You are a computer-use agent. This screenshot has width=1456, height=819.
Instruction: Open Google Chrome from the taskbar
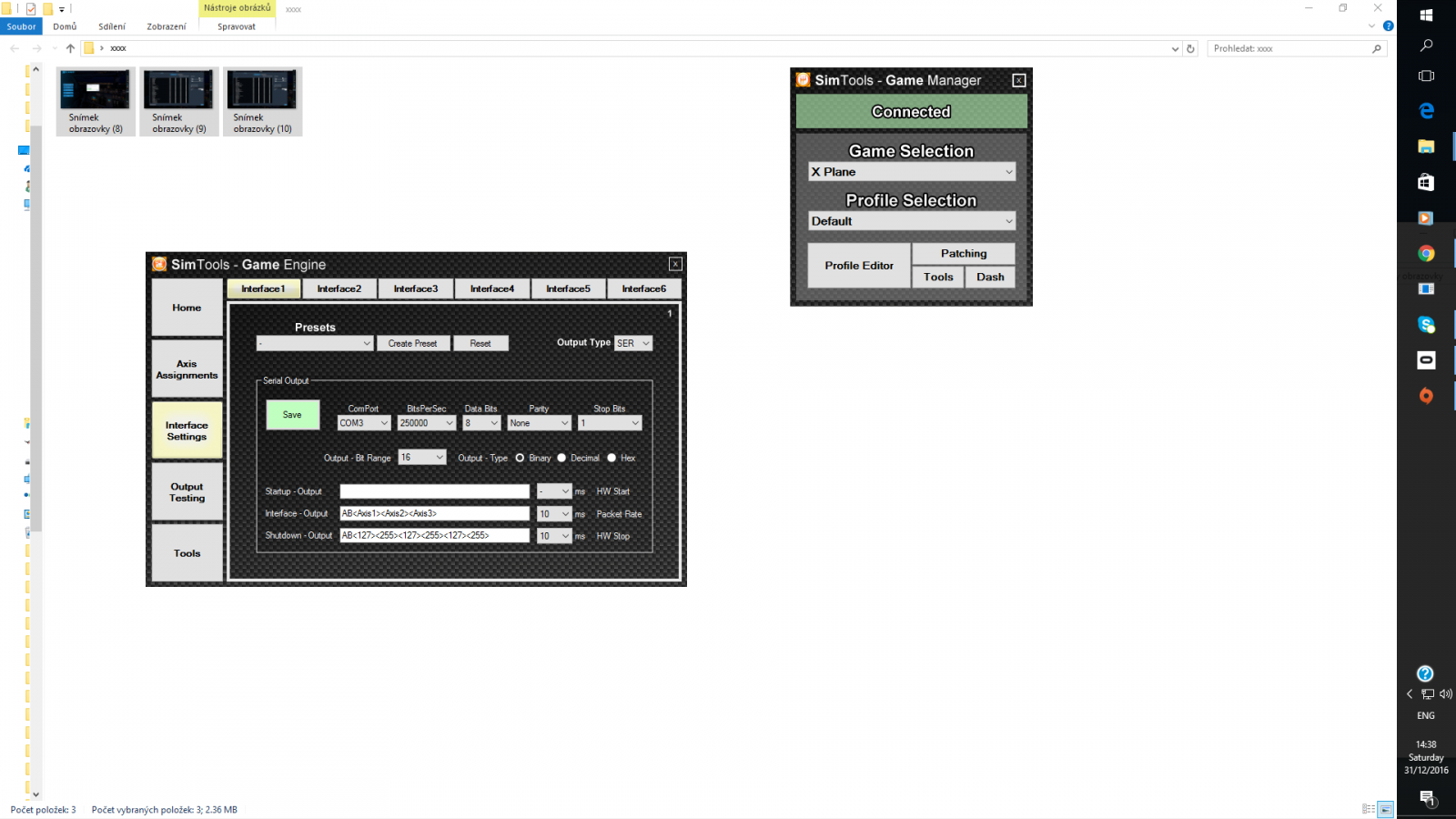pyautogui.click(x=1426, y=254)
